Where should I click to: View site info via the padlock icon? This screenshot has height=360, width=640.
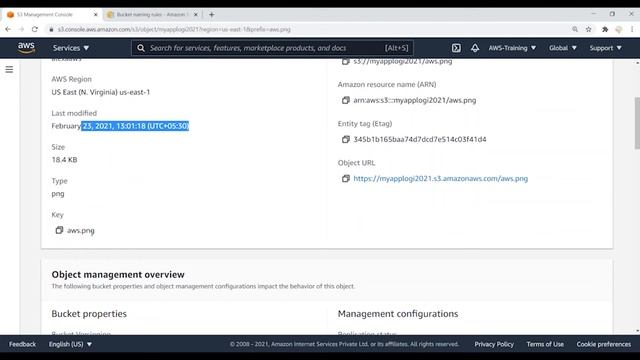(x=51, y=29)
